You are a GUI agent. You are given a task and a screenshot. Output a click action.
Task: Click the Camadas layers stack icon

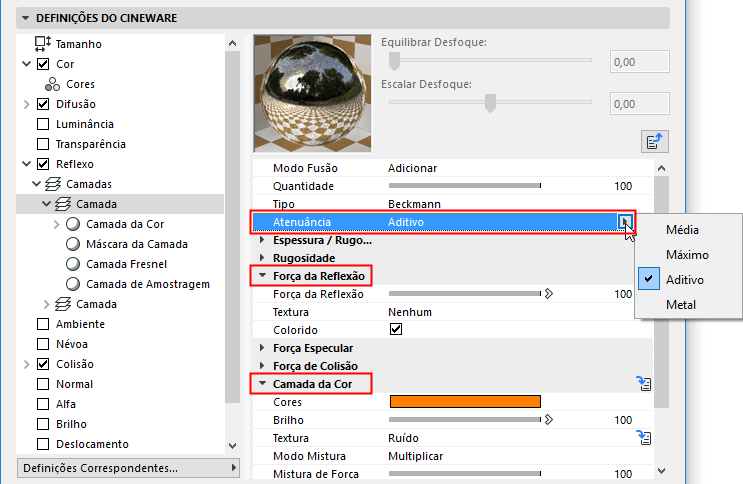(52, 184)
